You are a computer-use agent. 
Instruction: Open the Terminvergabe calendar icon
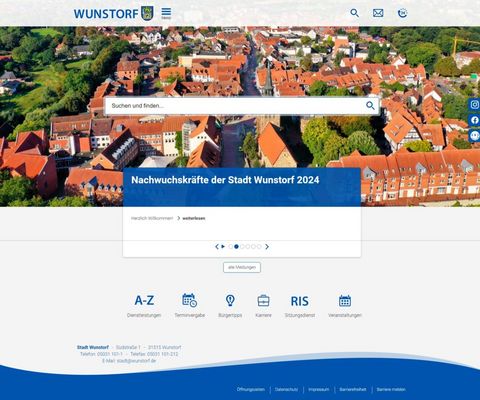190,300
